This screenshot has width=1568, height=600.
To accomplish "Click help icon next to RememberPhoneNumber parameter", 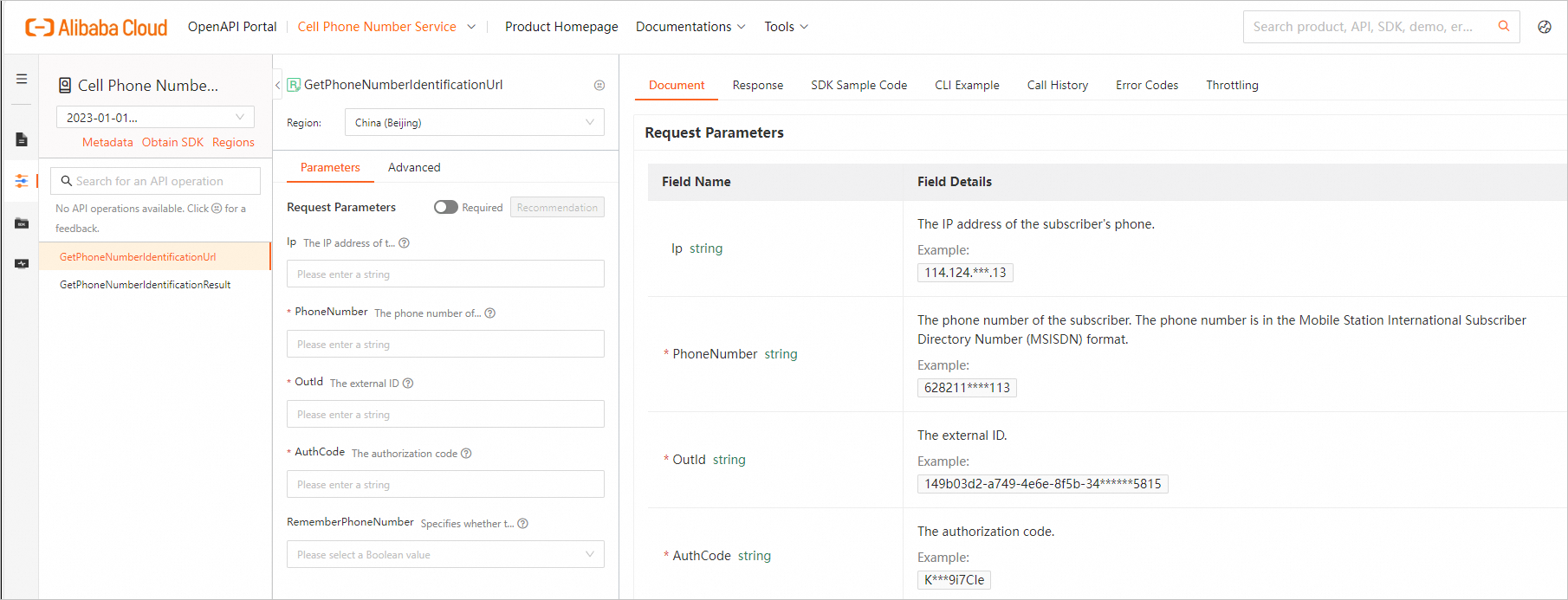I will [522, 524].
